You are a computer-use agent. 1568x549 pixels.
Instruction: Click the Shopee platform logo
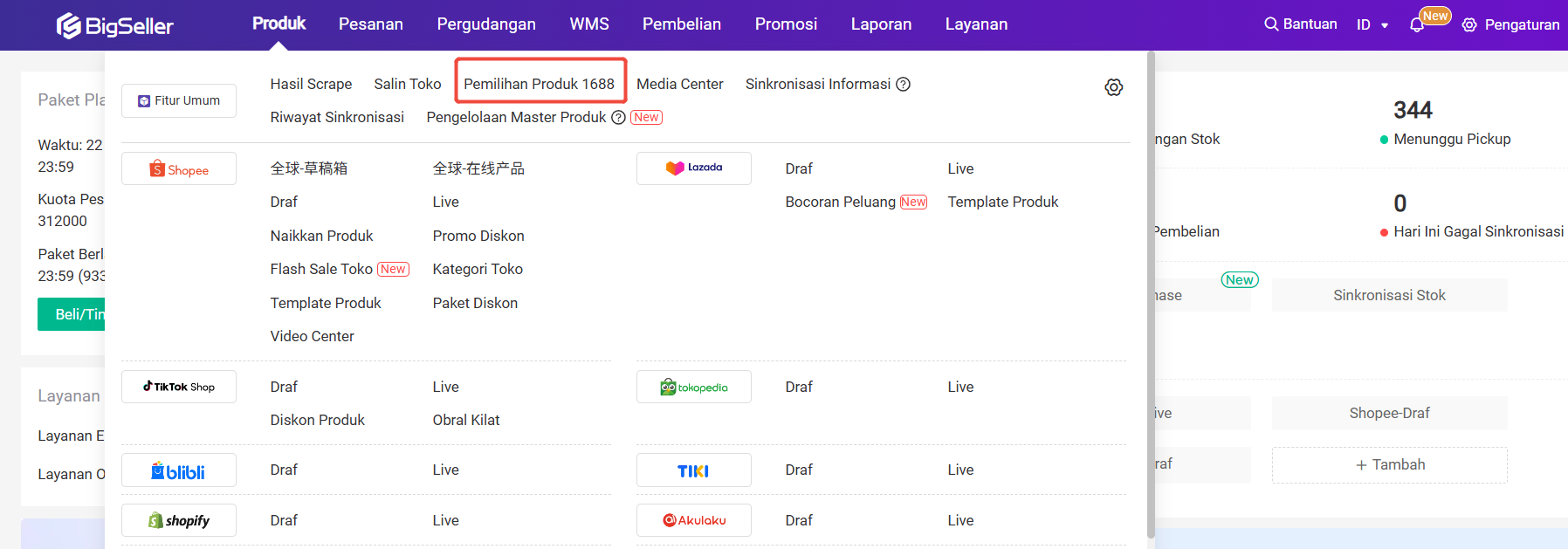179,169
